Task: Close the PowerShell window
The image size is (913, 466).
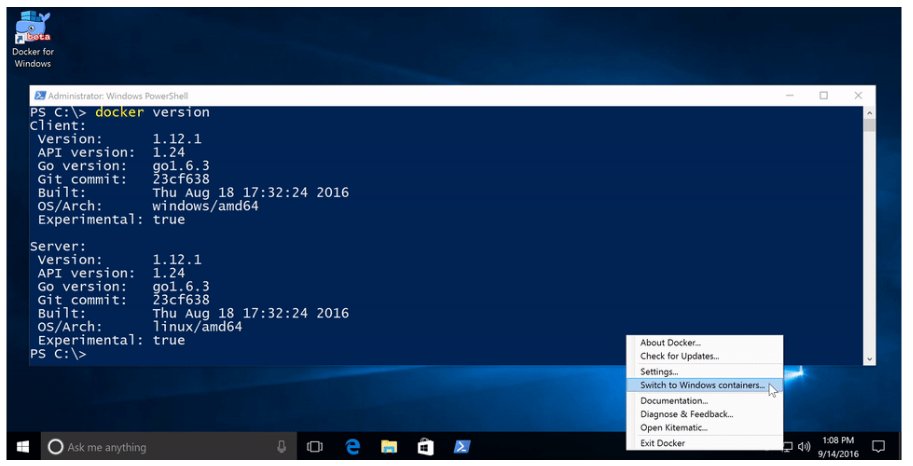Action: [x=858, y=96]
